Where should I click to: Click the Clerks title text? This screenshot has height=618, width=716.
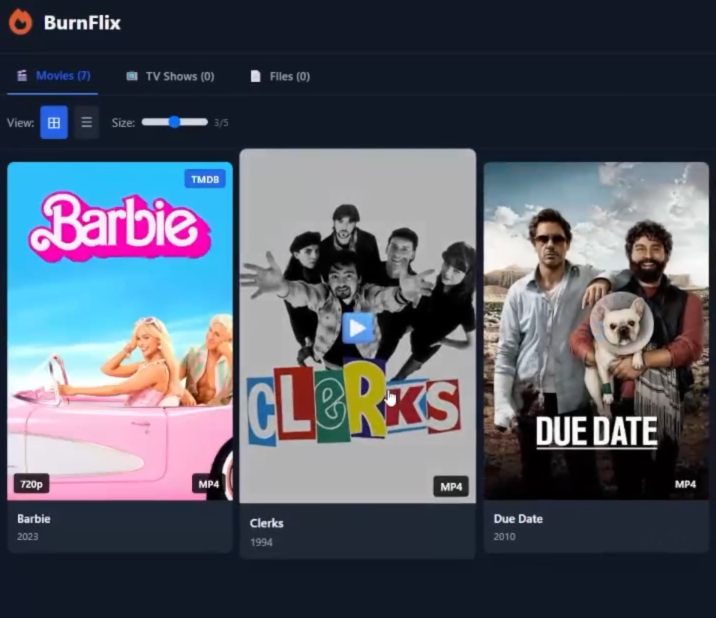tap(267, 523)
